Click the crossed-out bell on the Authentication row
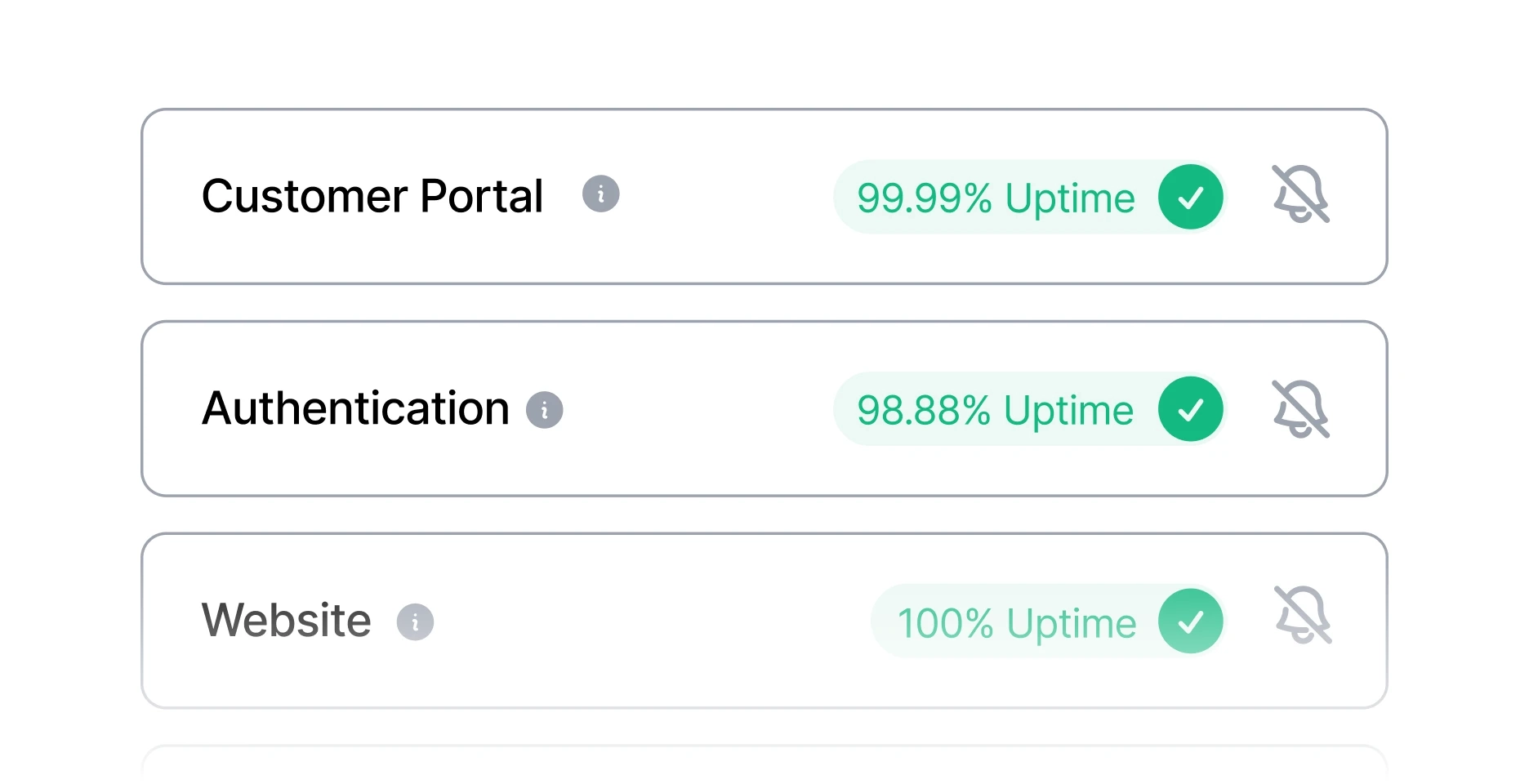1529x784 pixels. pyautogui.click(x=1300, y=408)
